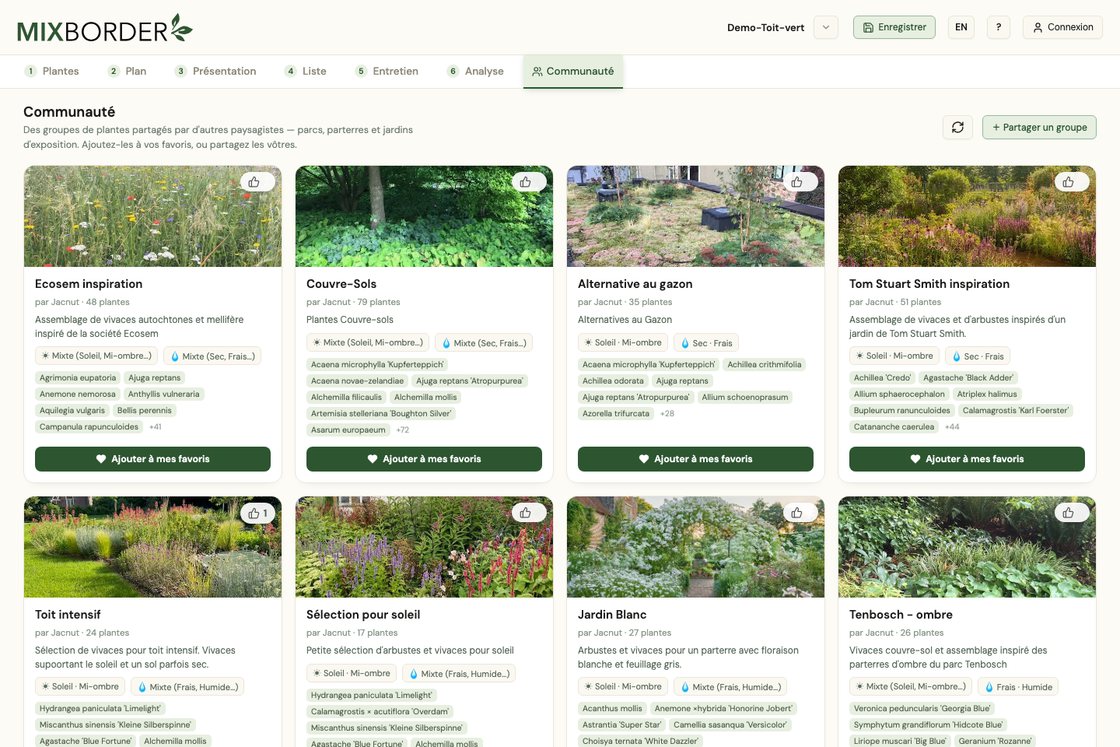Go to the Plan tab
Screen dimensions: 1120x747
127,71
